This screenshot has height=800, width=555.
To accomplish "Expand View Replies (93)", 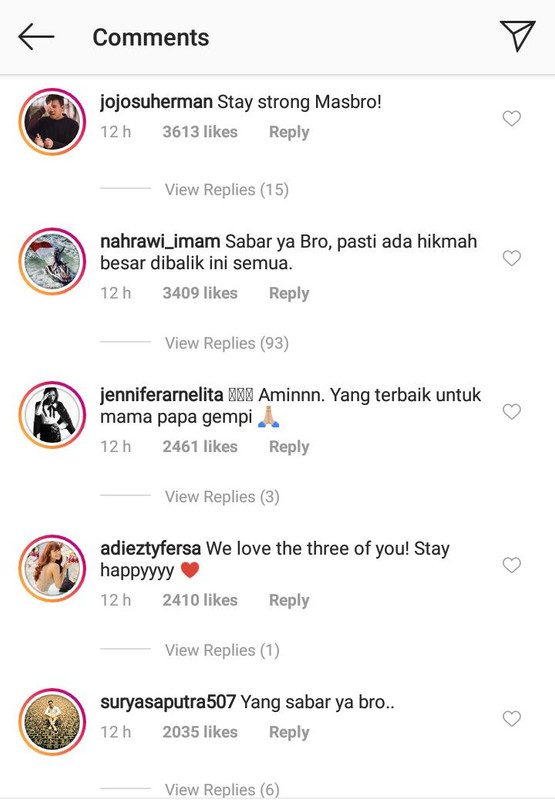I will click(x=226, y=343).
